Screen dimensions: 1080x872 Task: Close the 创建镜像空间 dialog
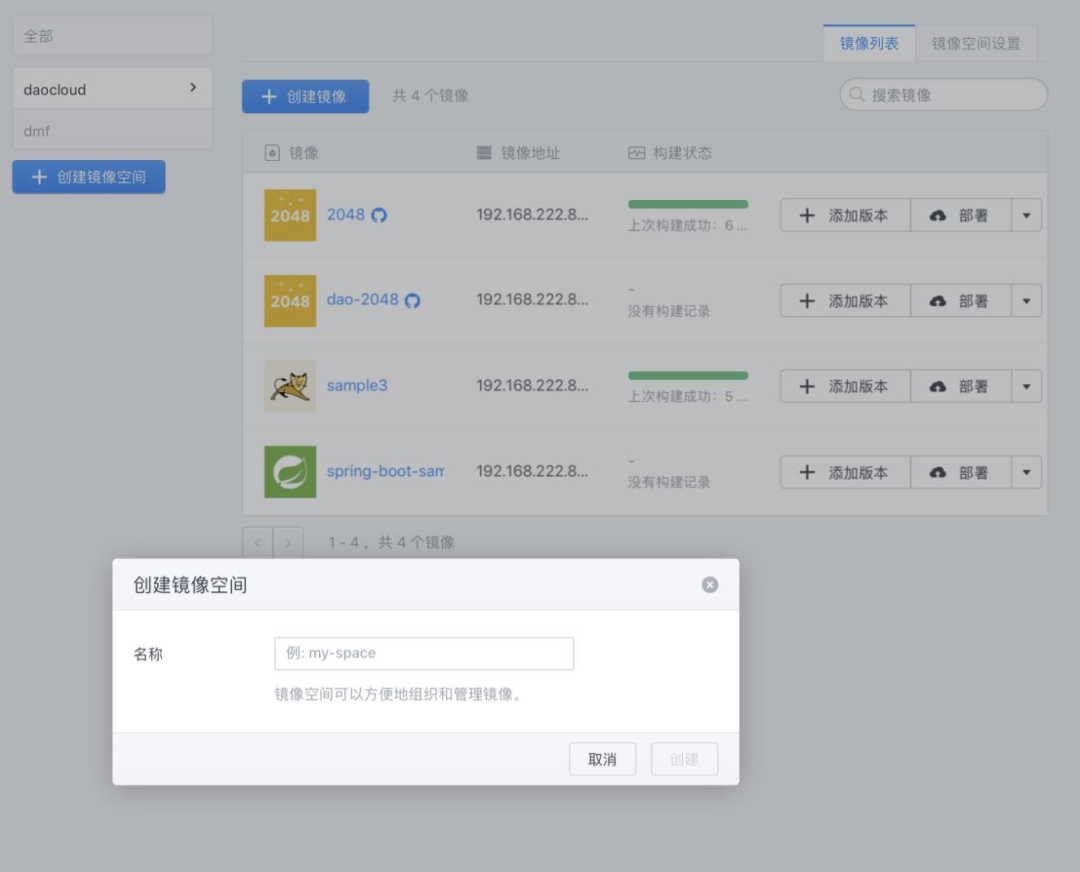[709, 585]
